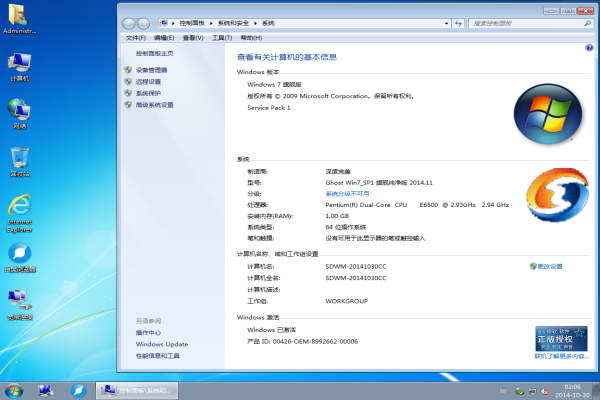Click 控制面板 breadcrumb segment
The width and height of the screenshot is (600, 400).
(192, 23)
